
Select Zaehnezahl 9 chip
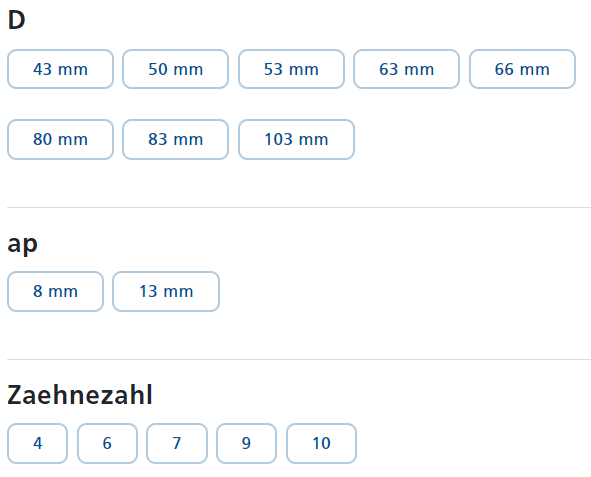[247, 443]
